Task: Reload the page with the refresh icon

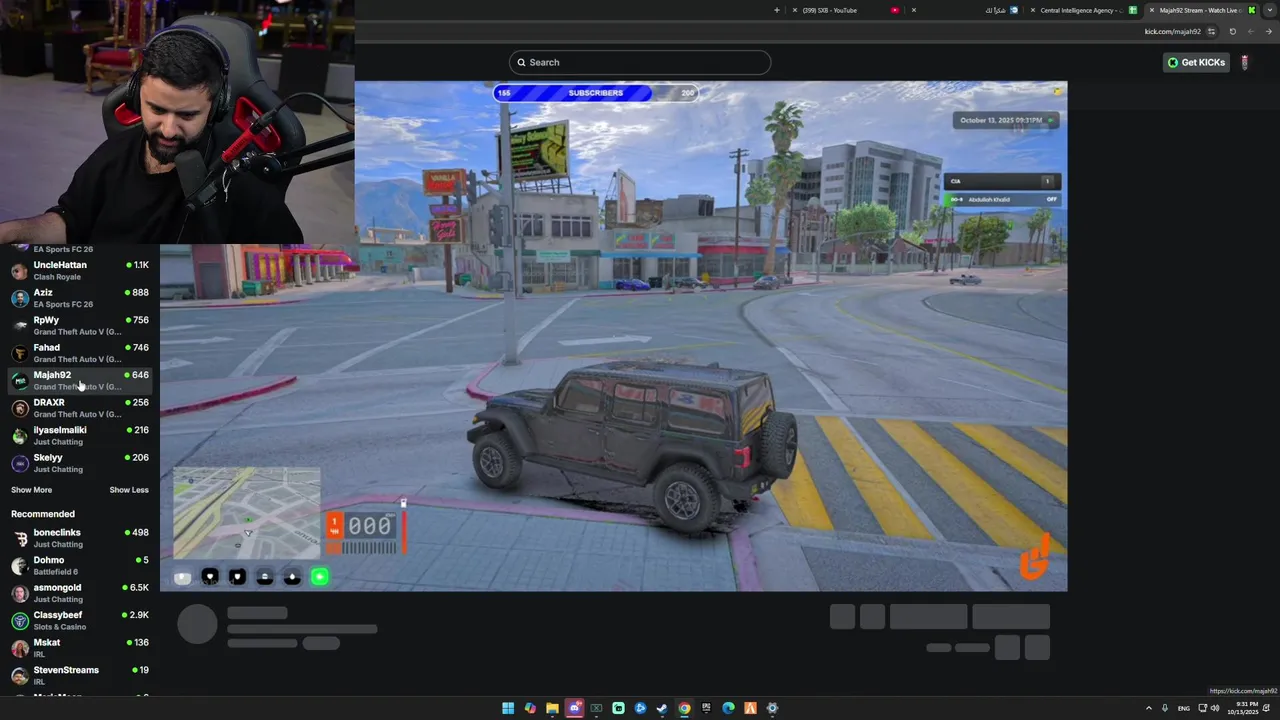Action: pos(1232,31)
